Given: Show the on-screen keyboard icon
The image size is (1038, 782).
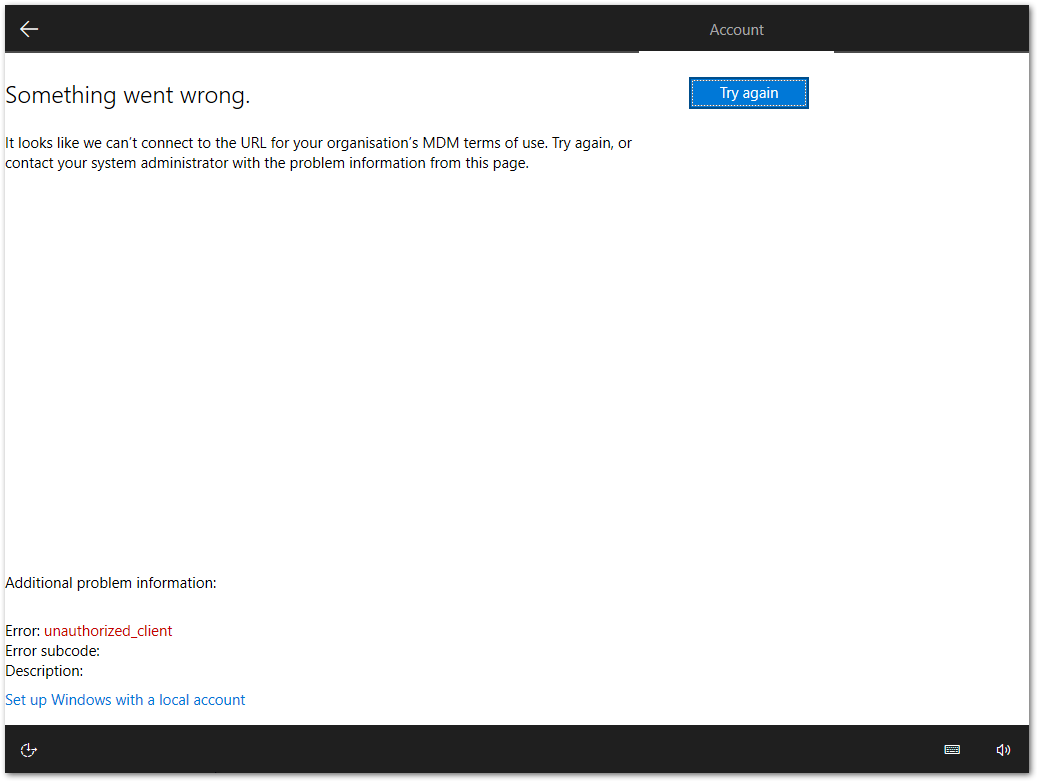Looking at the screenshot, I should point(952,750).
